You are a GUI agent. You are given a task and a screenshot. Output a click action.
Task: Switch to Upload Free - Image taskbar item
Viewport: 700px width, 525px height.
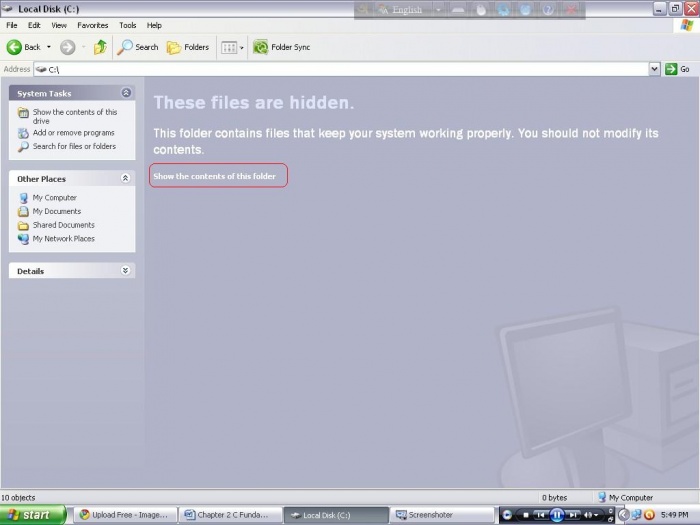pyautogui.click(x=125, y=515)
